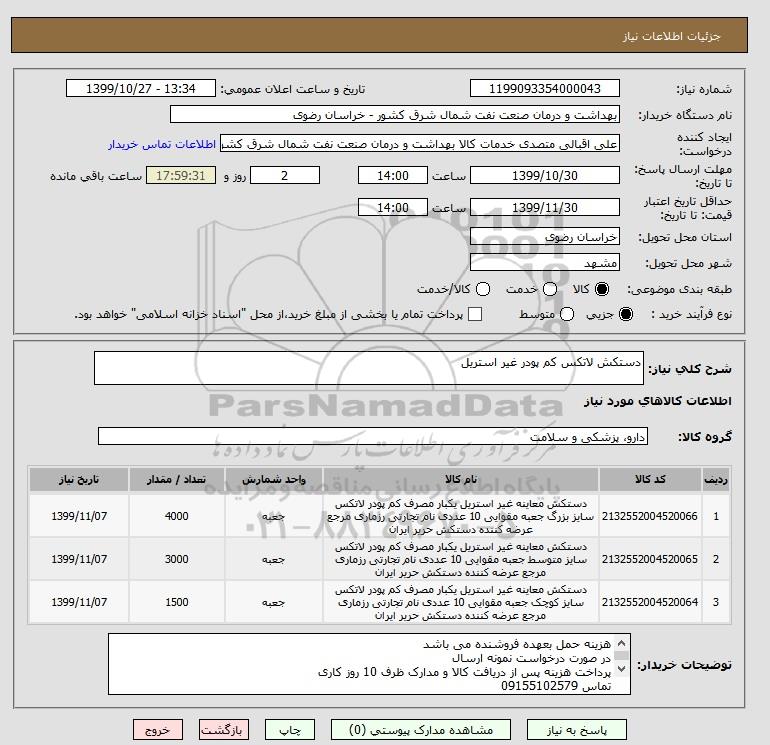This screenshot has height=745, width=770.
Task: Click the بازگشت back button
Action: tap(223, 730)
